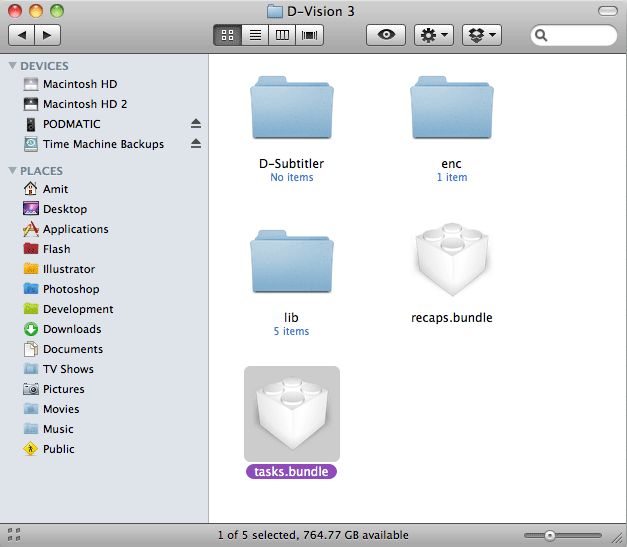Image resolution: width=627 pixels, height=547 pixels.
Task: Click the tasks.bundle brick icon
Action: point(292,413)
